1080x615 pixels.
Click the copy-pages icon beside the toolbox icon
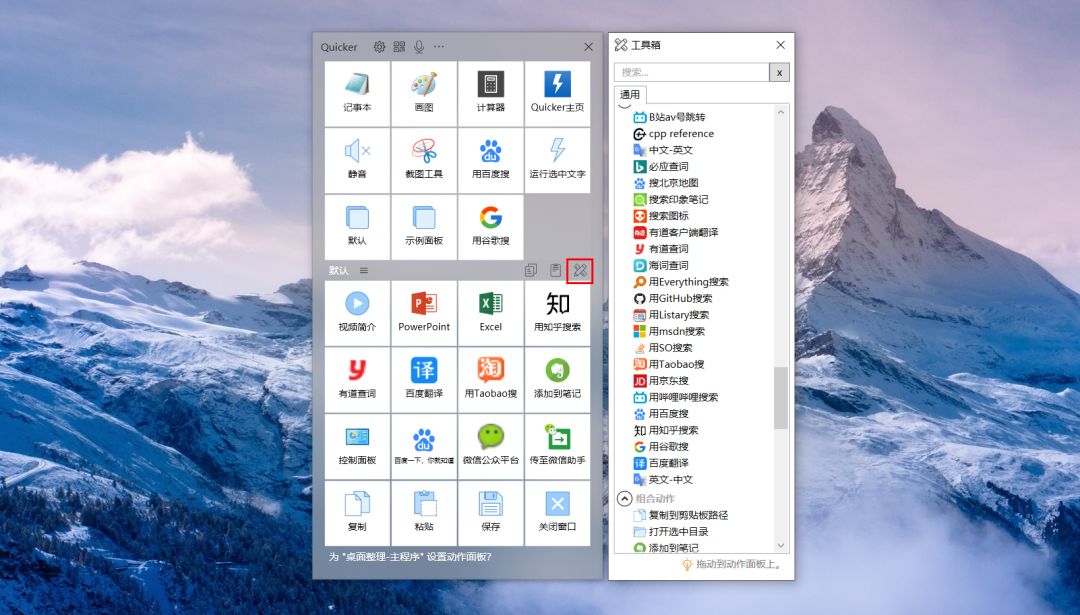pos(530,271)
